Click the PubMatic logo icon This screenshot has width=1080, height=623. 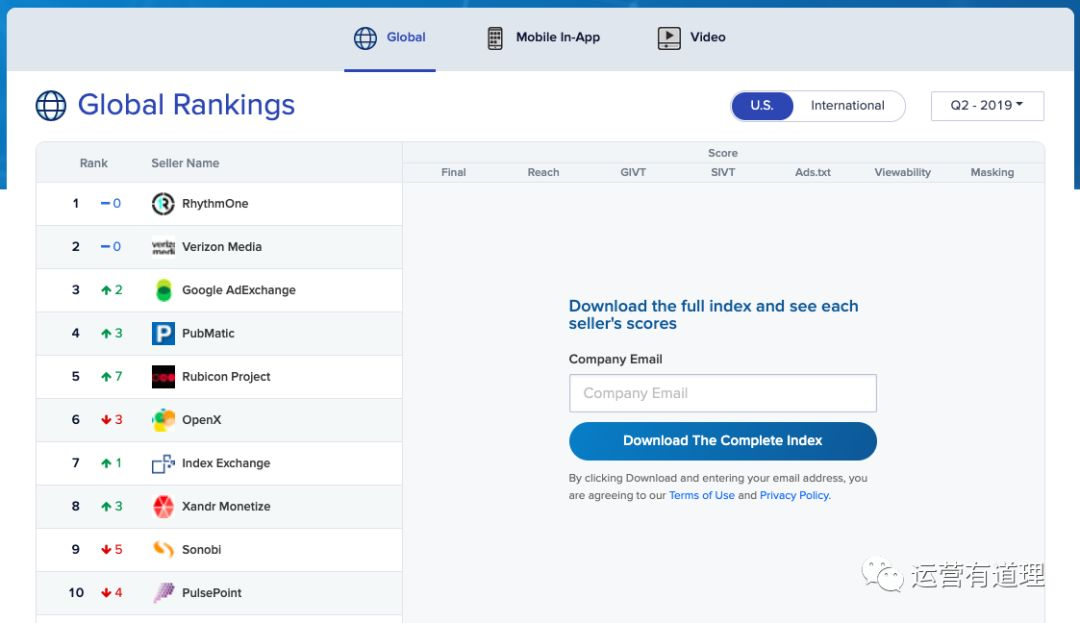(x=163, y=333)
